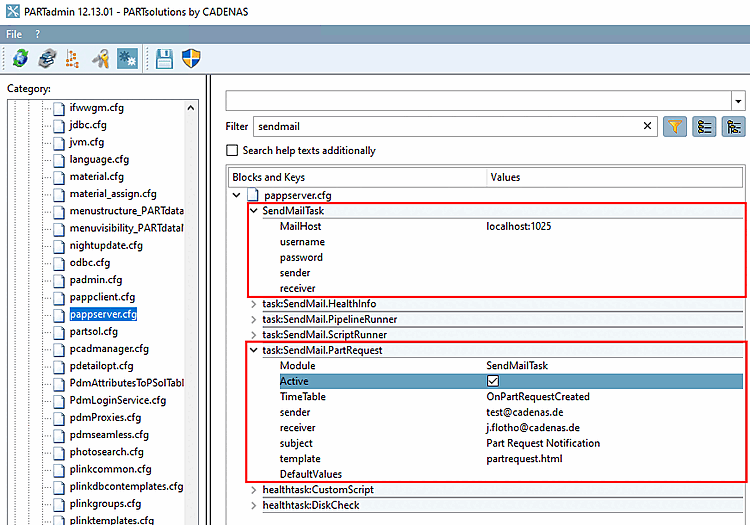750x525 pixels.
Task: Click the category tree scroll-up arrow
Action: (x=191, y=108)
